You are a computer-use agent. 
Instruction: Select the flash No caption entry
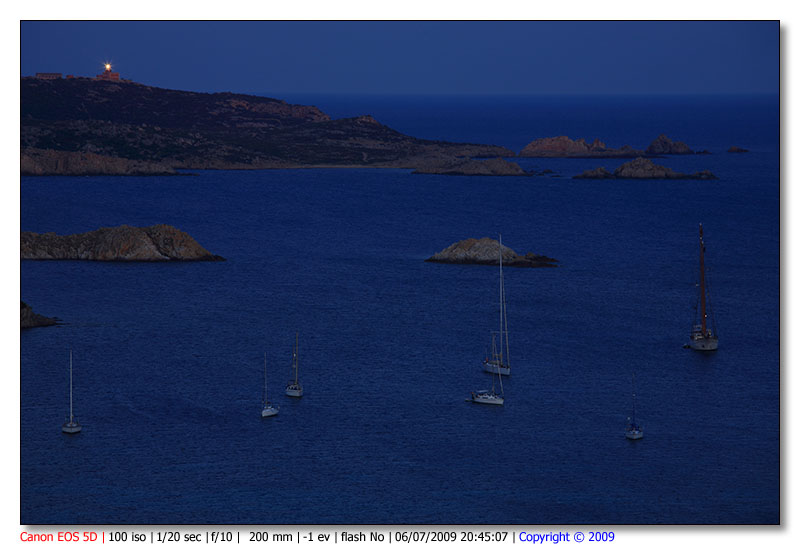[x=363, y=537]
